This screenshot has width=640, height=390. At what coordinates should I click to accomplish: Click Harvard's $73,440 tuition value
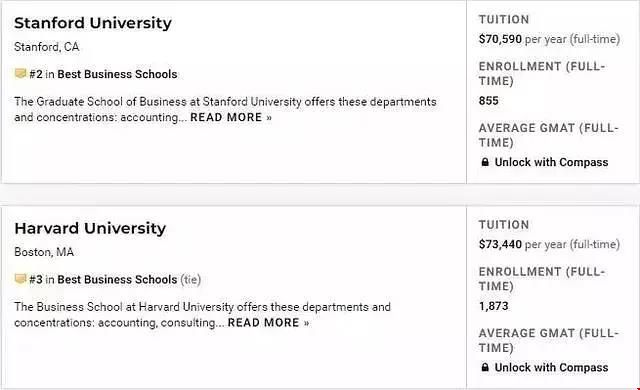[x=500, y=244]
